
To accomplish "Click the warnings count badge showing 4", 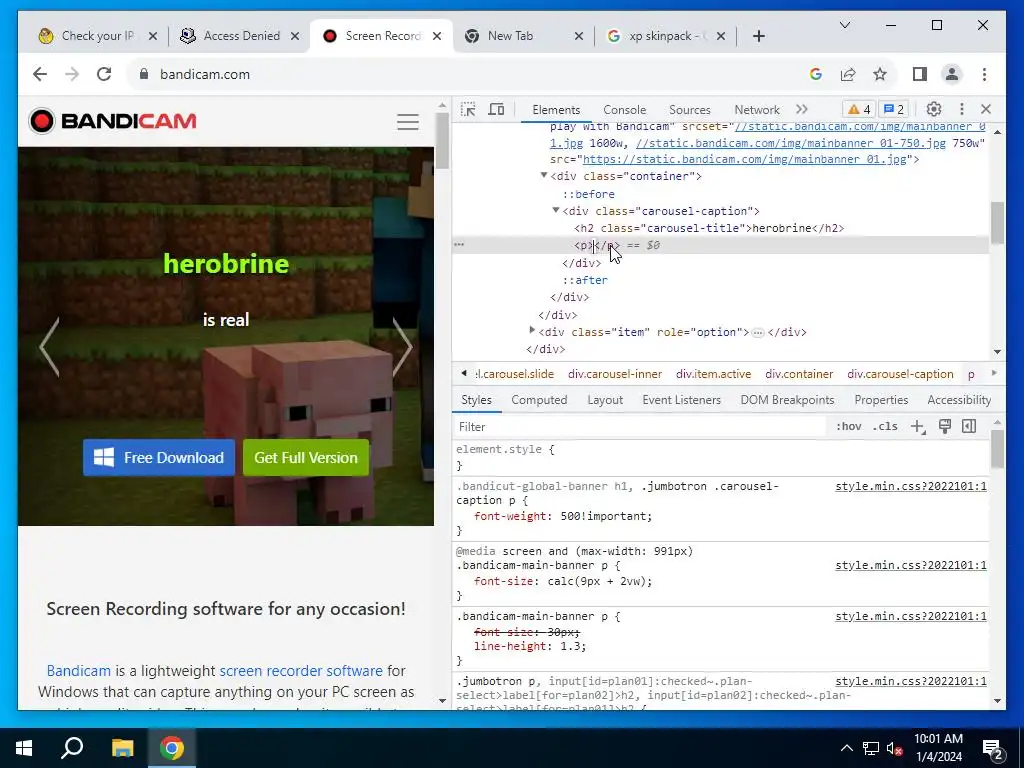I will point(859,109).
